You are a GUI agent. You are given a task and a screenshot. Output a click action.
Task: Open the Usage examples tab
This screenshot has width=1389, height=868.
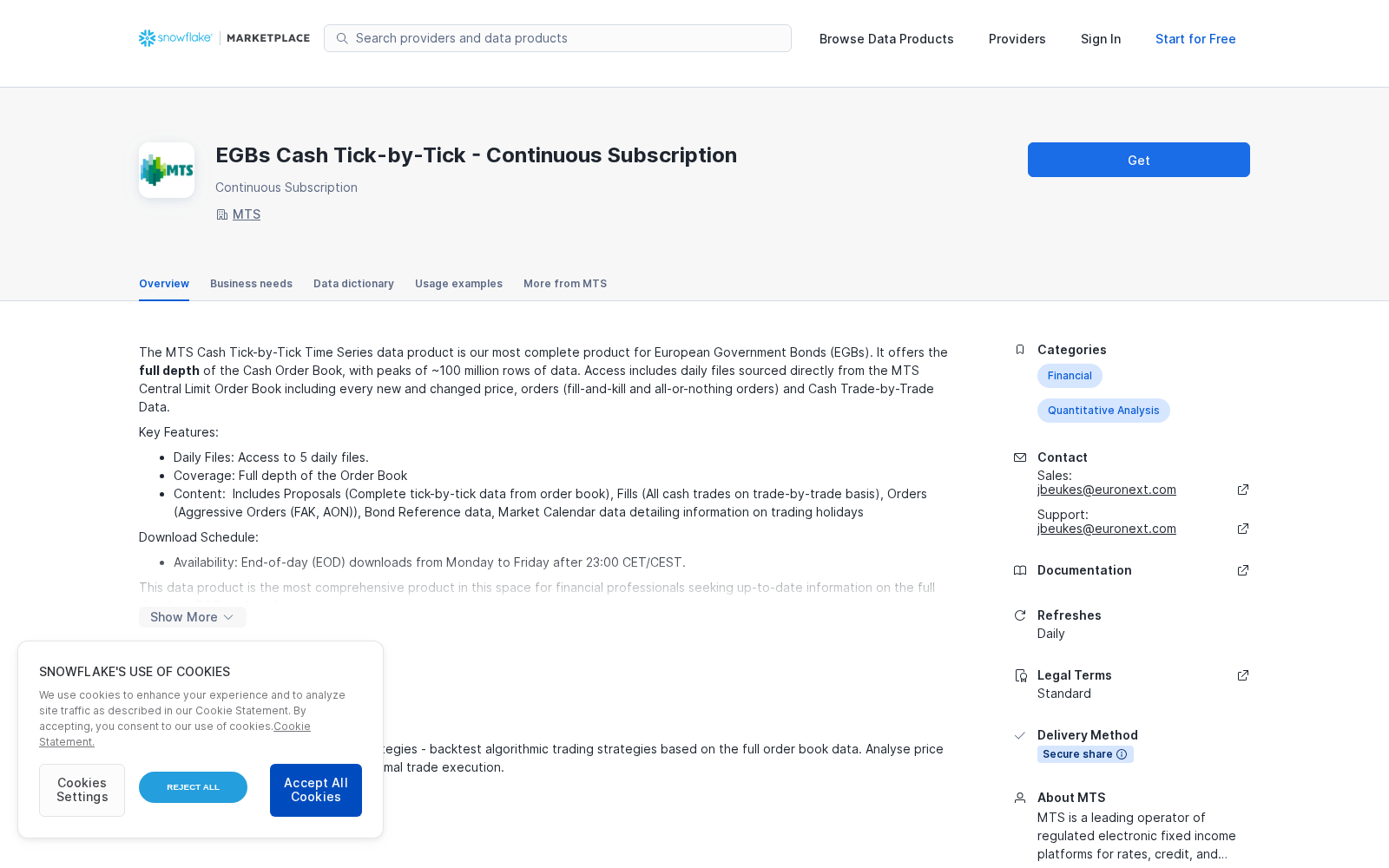(458, 284)
